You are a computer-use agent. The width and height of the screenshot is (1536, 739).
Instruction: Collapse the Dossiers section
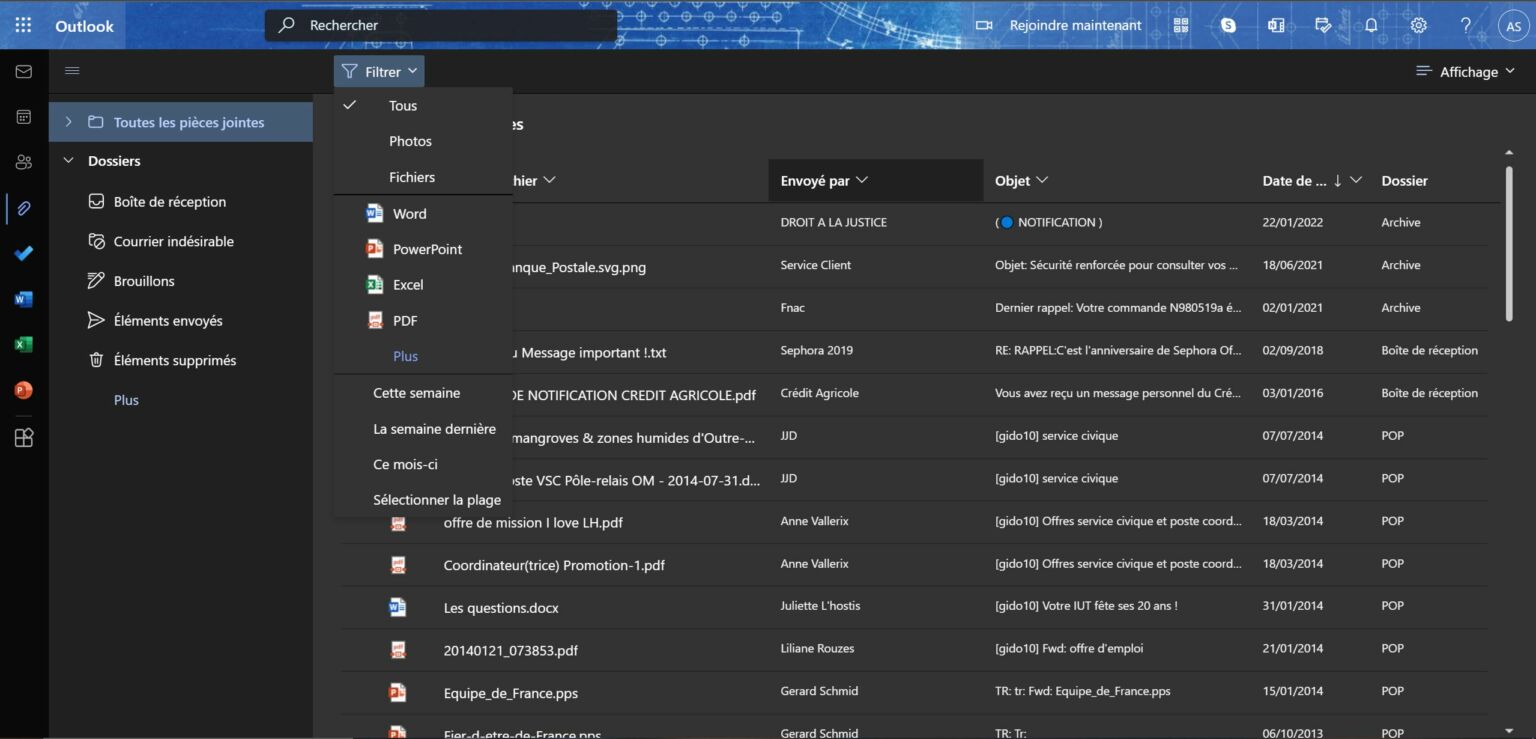pyautogui.click(x=68, y=160)
